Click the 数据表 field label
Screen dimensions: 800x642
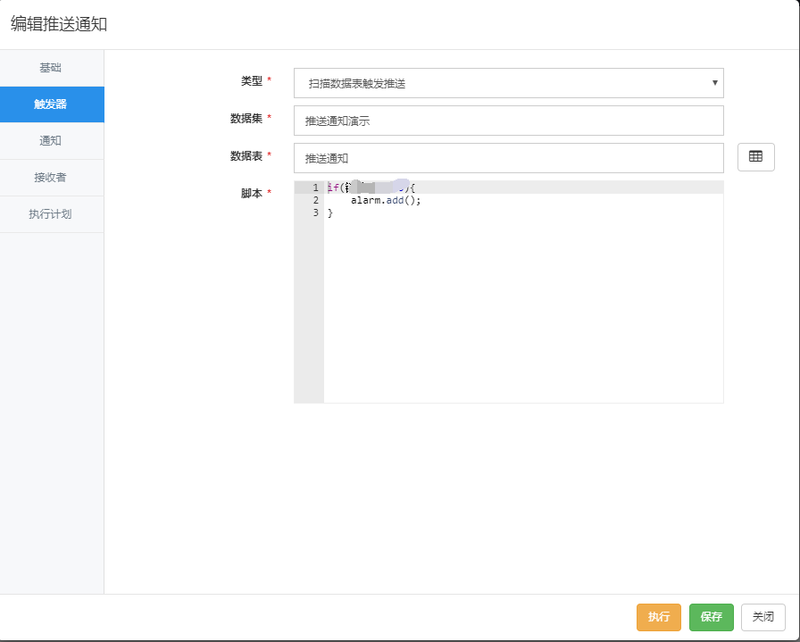pyautogui.click(x=246, y=156)
